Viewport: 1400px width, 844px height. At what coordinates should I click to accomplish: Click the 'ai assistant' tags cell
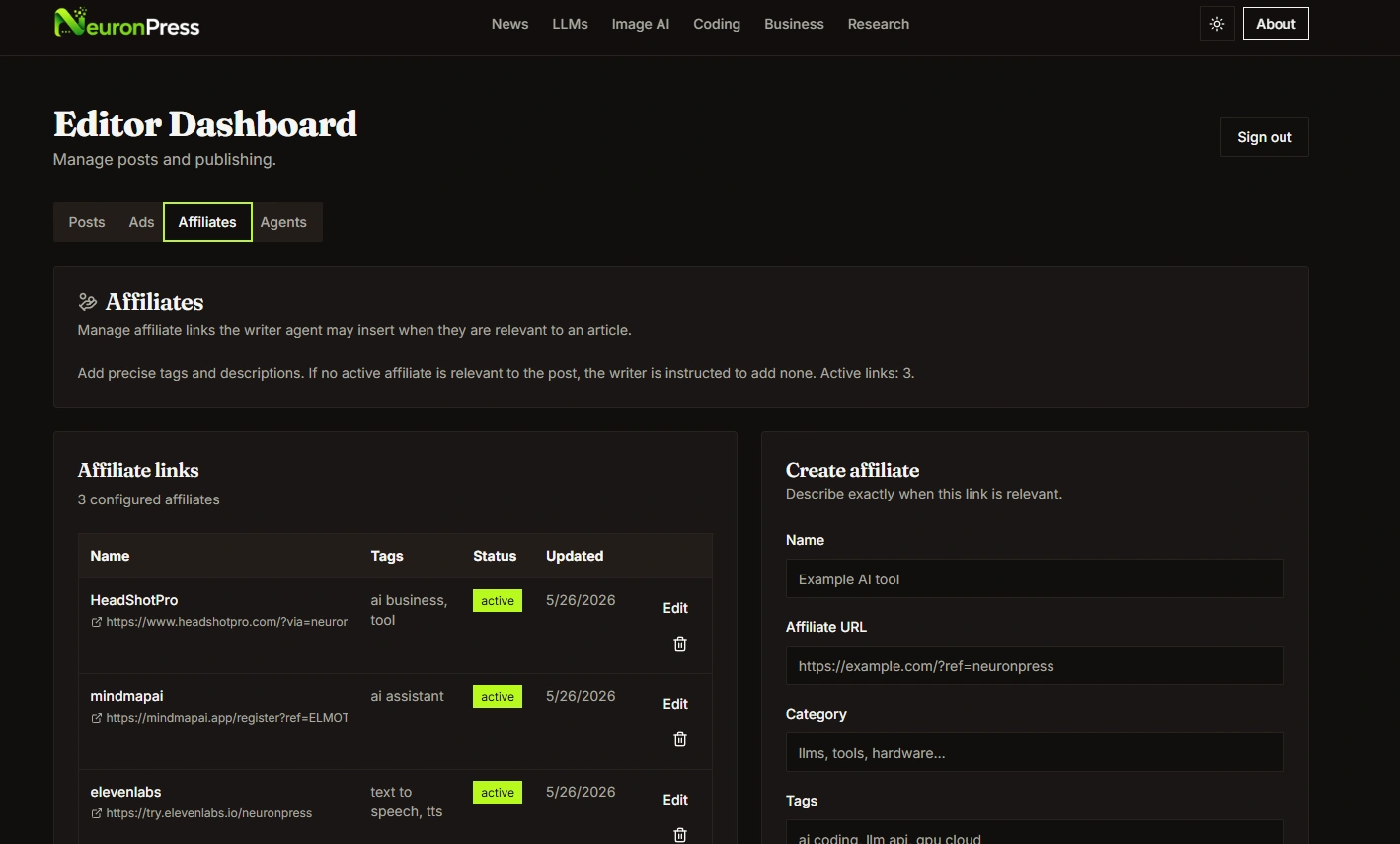407,696
